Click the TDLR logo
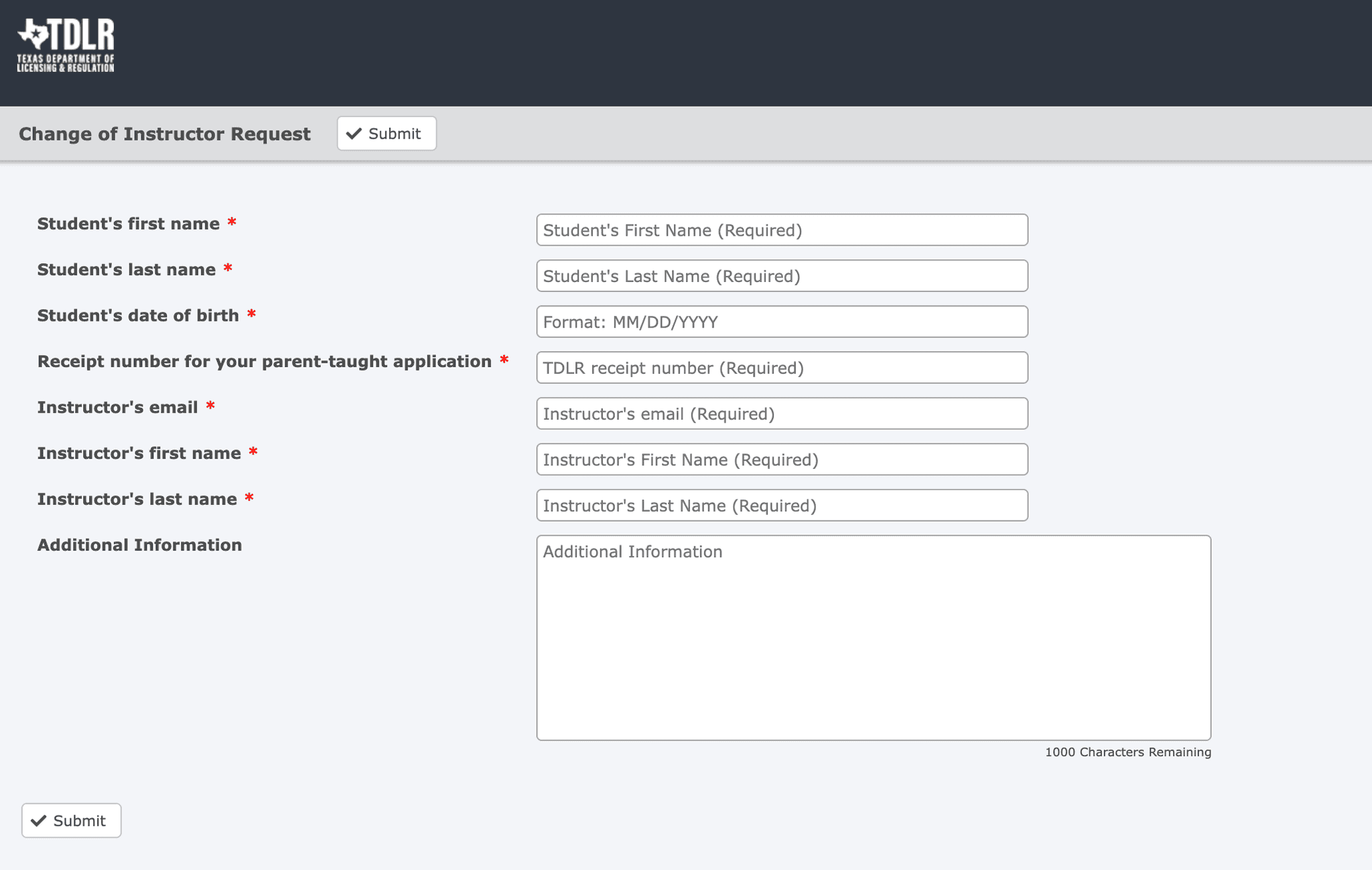The height and width of the screenshot is (870, 1372). click(x=65, y=43)
